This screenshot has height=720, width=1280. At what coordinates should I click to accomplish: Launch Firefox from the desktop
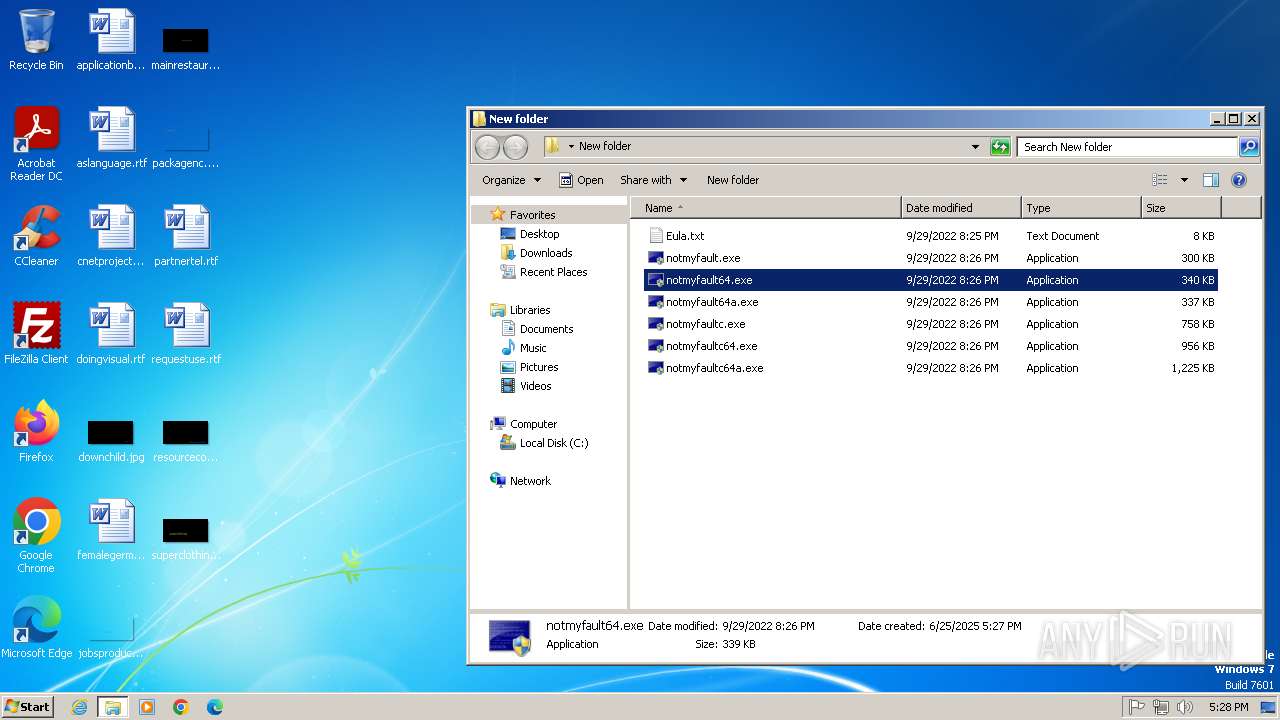click(x=36, y=432)
